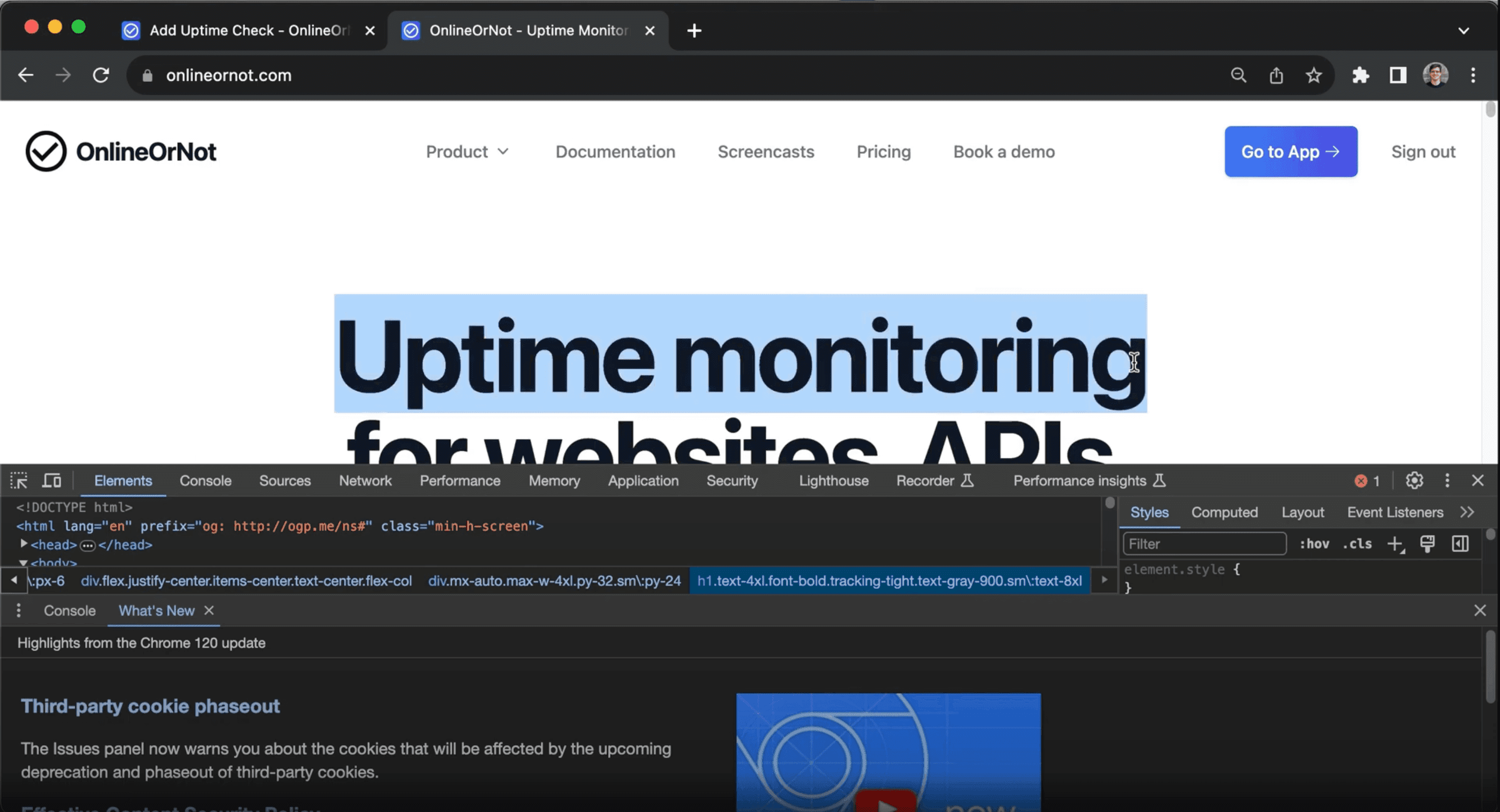The width and height of the screenshot is (1500, 812).
Task: Open the Product dropdown menu
Action: click(467, 151)
